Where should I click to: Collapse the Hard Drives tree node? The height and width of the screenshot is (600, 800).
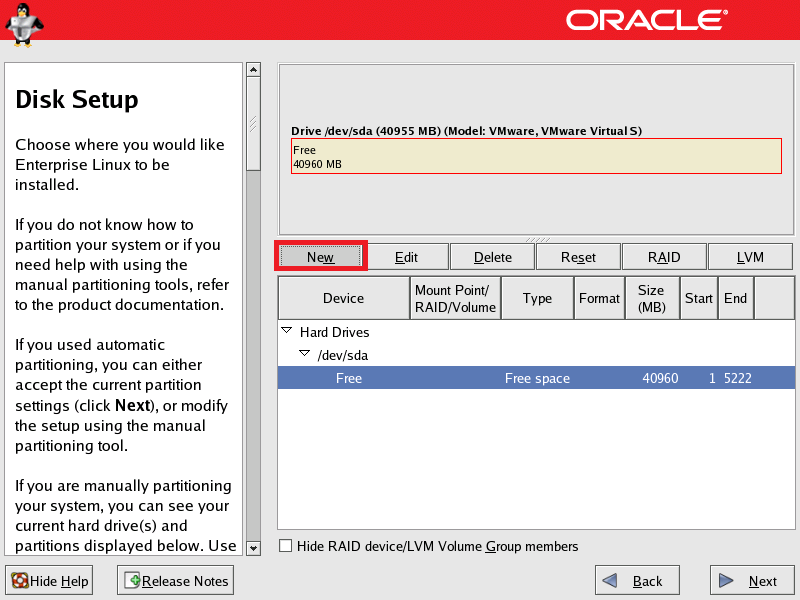click(287, 332)
